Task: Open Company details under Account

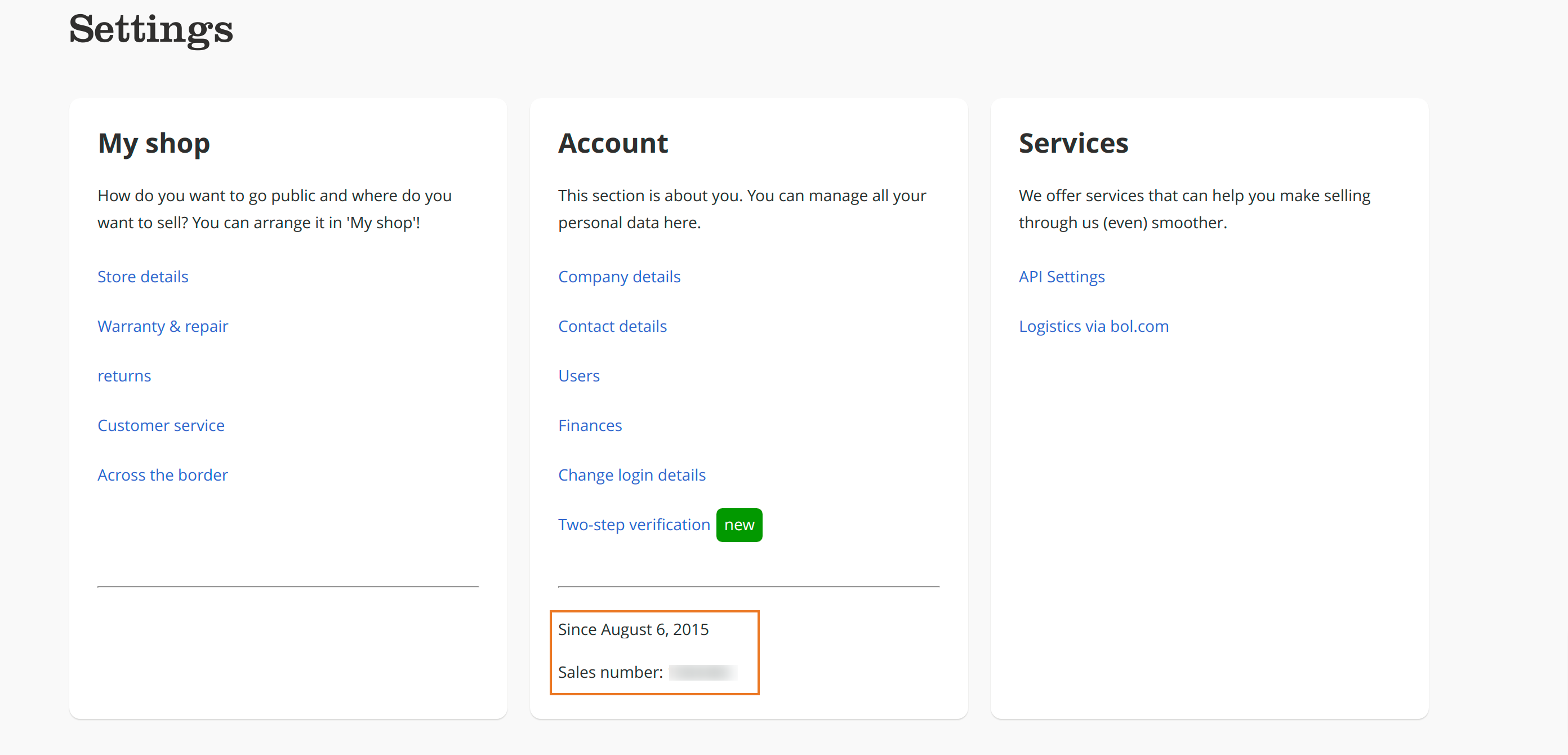Action: pos(619,277)
